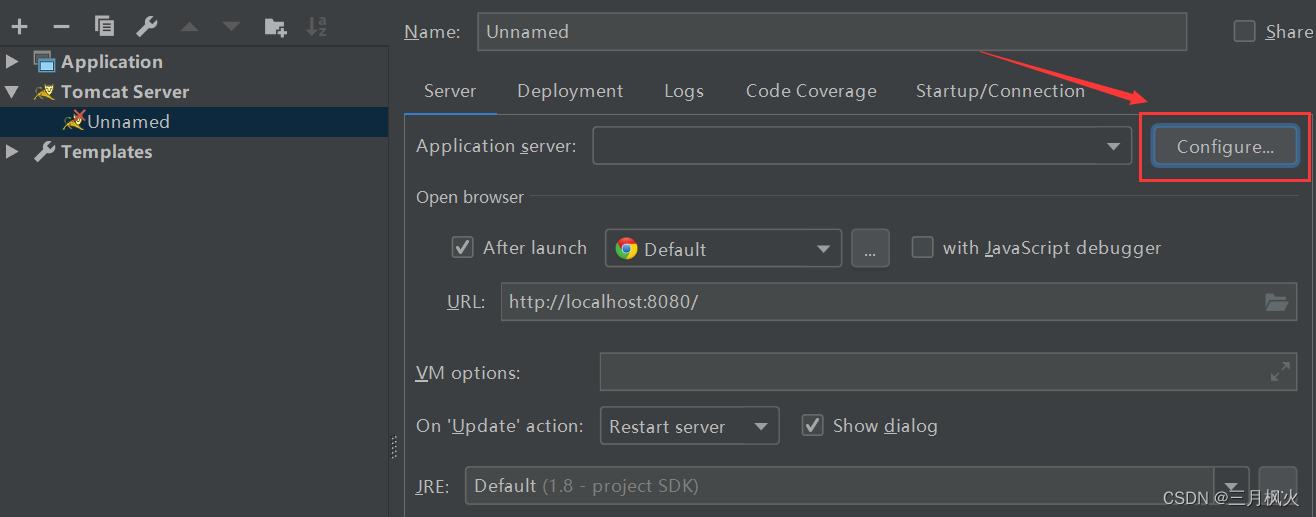Open the Default browser dropdown
Viewport: 1316px width, 517px height.
[723, 248]
